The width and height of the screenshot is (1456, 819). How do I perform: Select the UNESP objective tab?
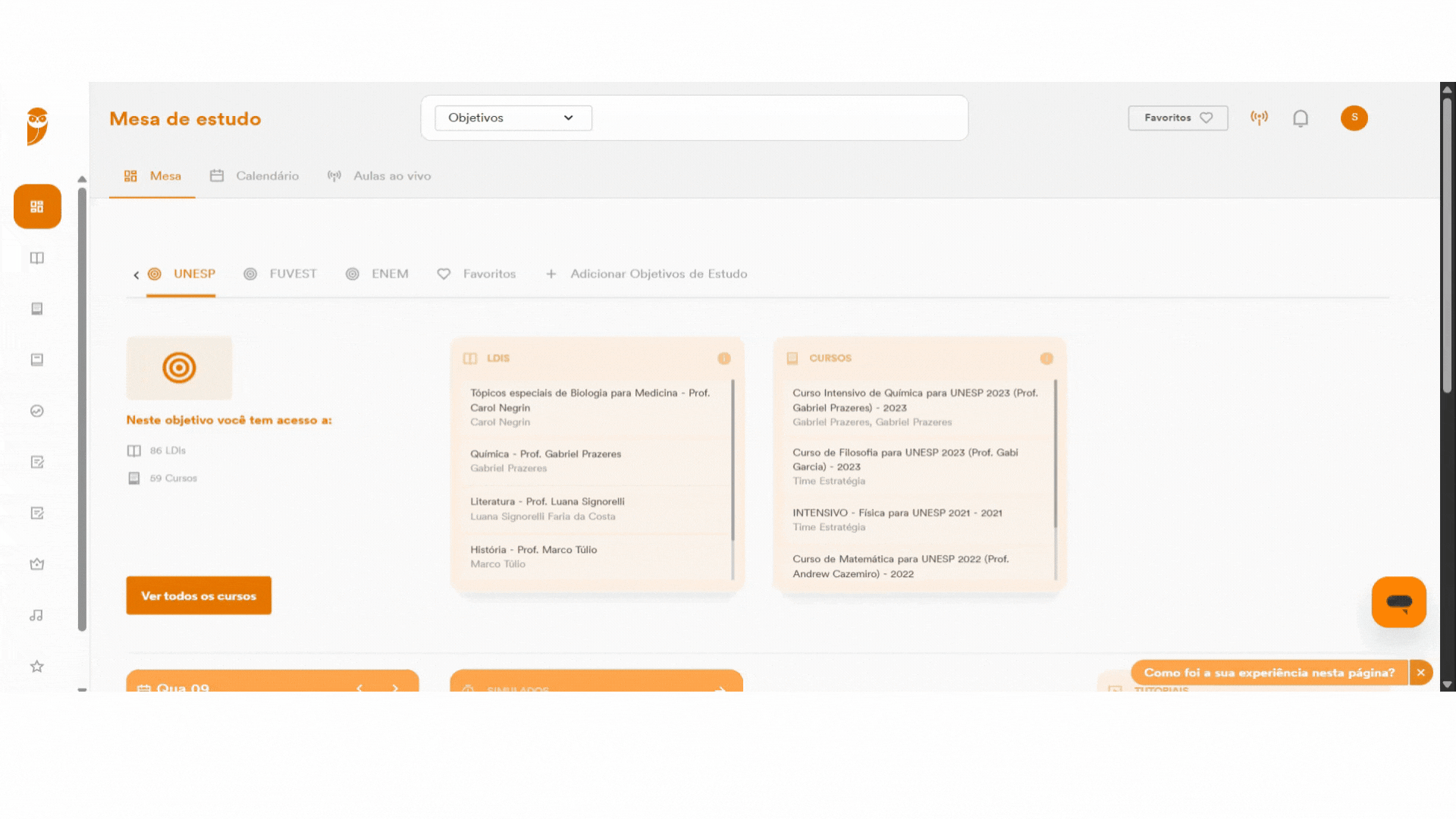click(181, 274)
